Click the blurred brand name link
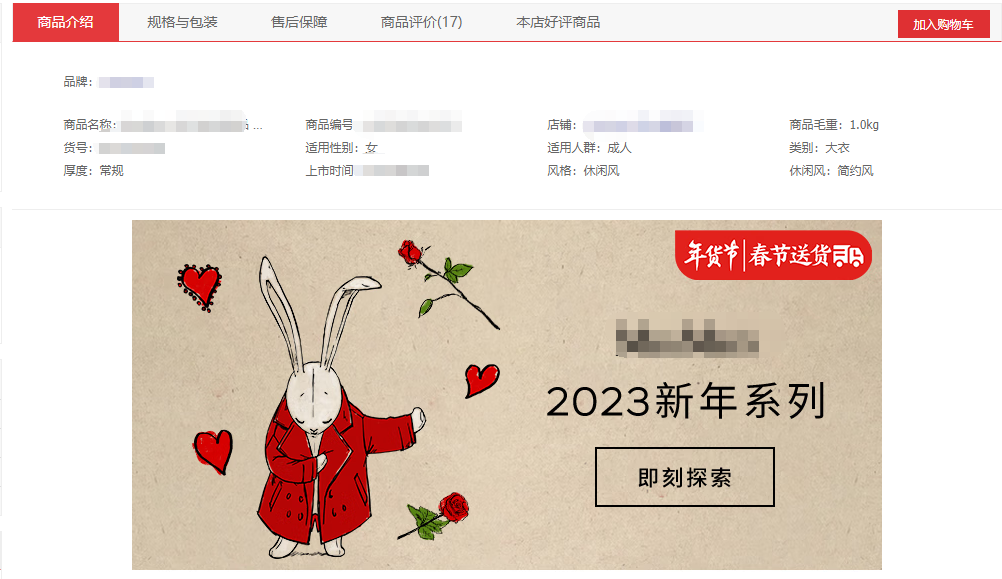This screenshot has height=579, width=1002. pyautogui.click(x=126, y=82)
